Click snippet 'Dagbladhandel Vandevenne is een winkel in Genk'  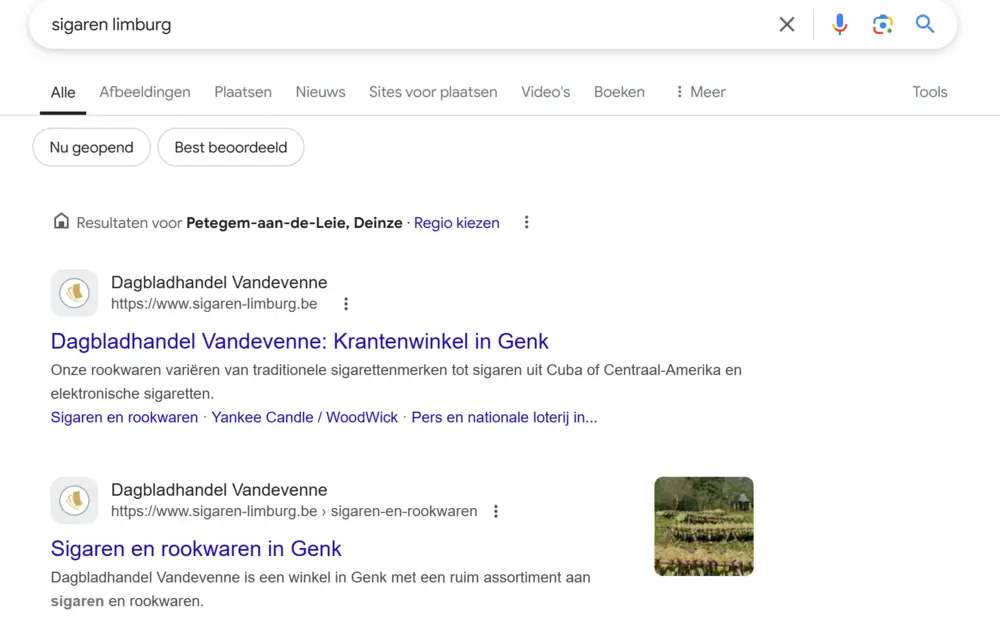pos(219,577)
